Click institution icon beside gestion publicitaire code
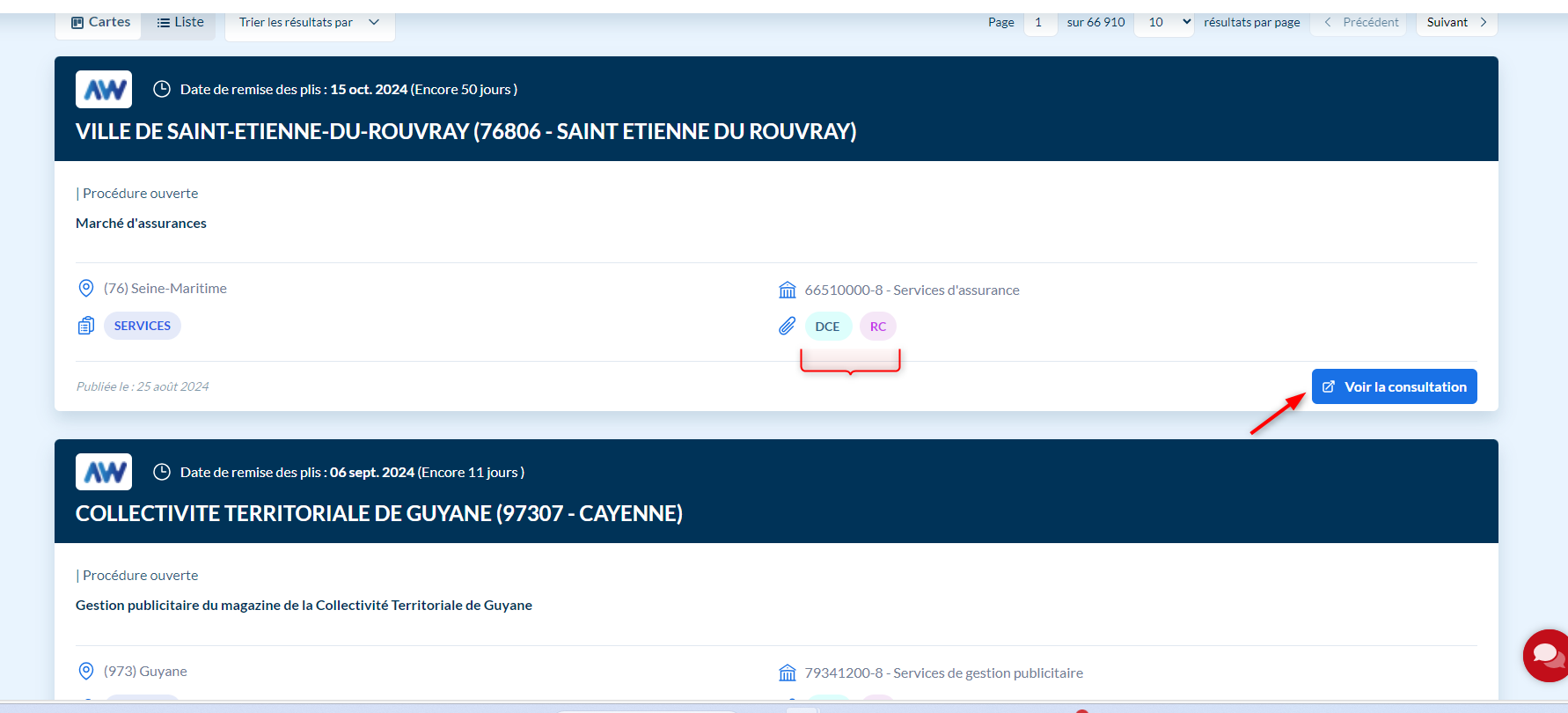Screen dimensions: 1568x713 coord(787,673)
